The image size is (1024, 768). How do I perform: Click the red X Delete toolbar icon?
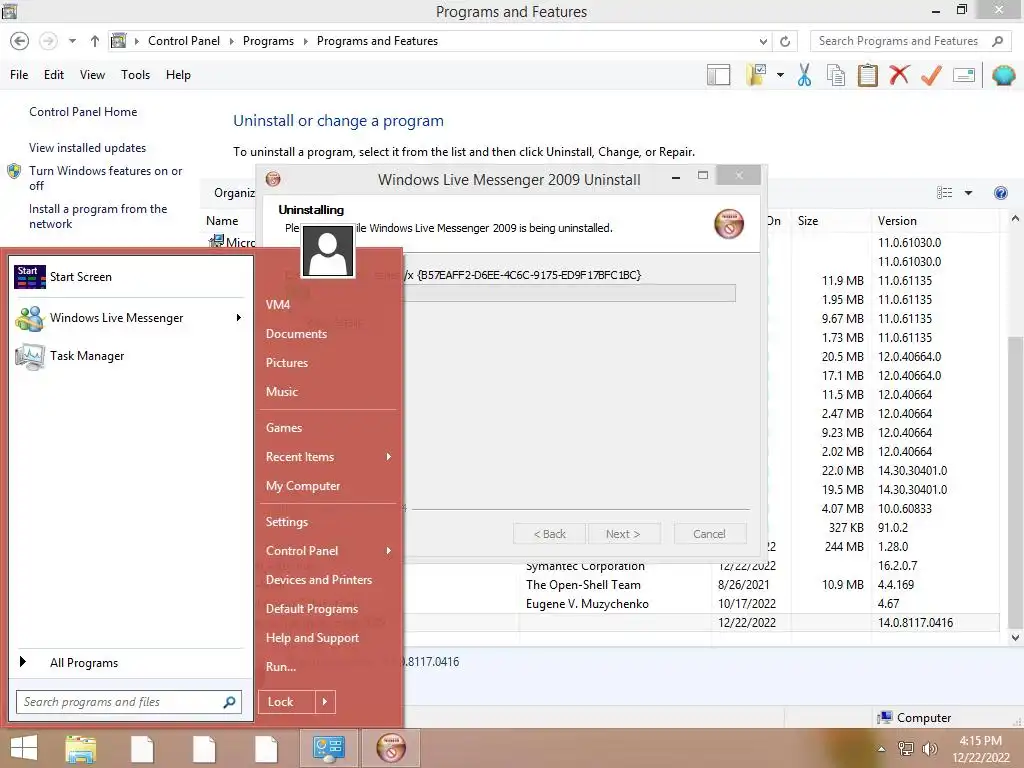(x=899, y=75)
